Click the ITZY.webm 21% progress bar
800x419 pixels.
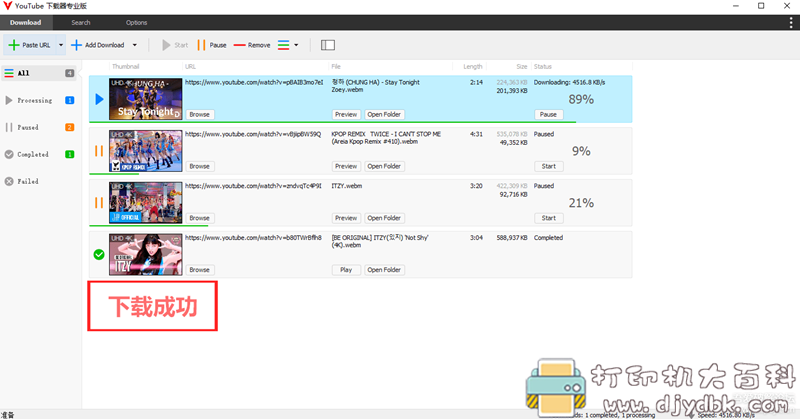[x=148, y=226]
